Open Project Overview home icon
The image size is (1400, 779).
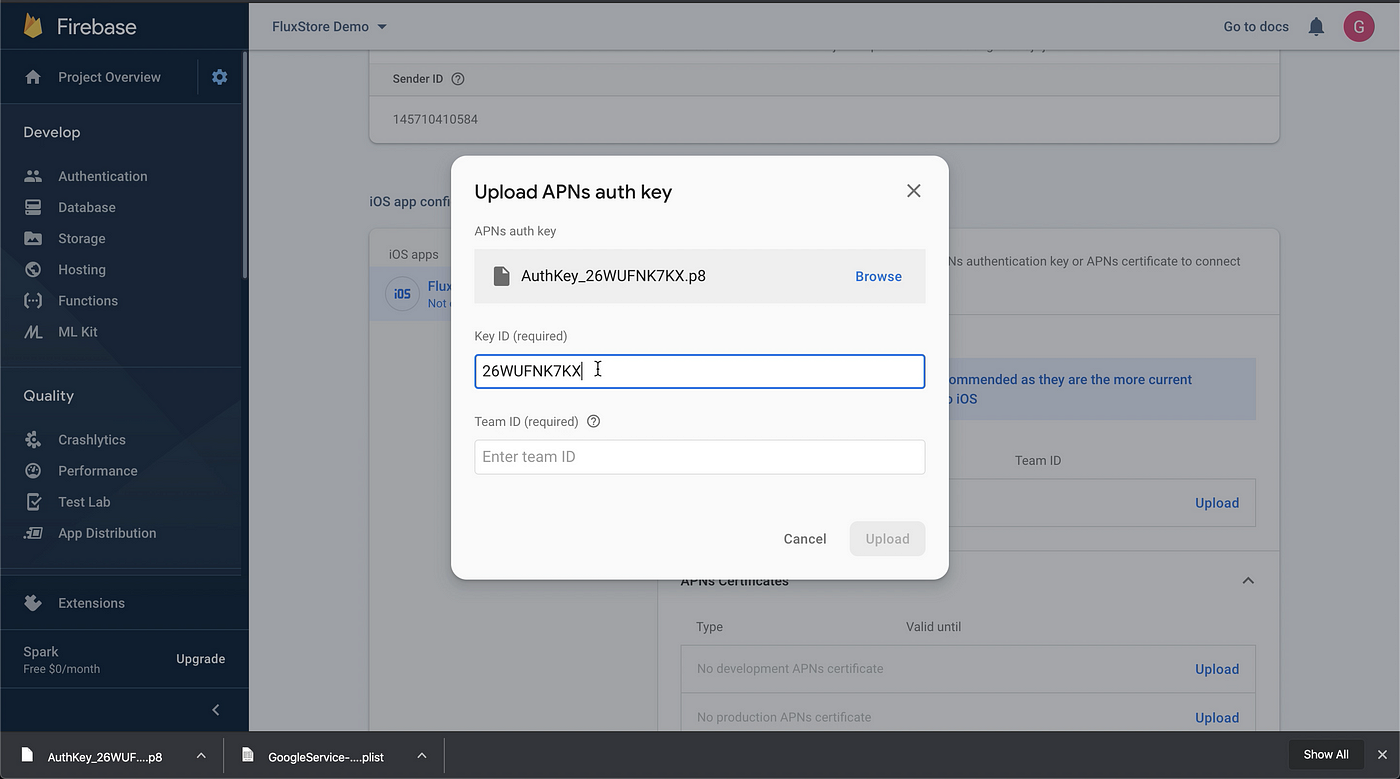pos(33,77)
